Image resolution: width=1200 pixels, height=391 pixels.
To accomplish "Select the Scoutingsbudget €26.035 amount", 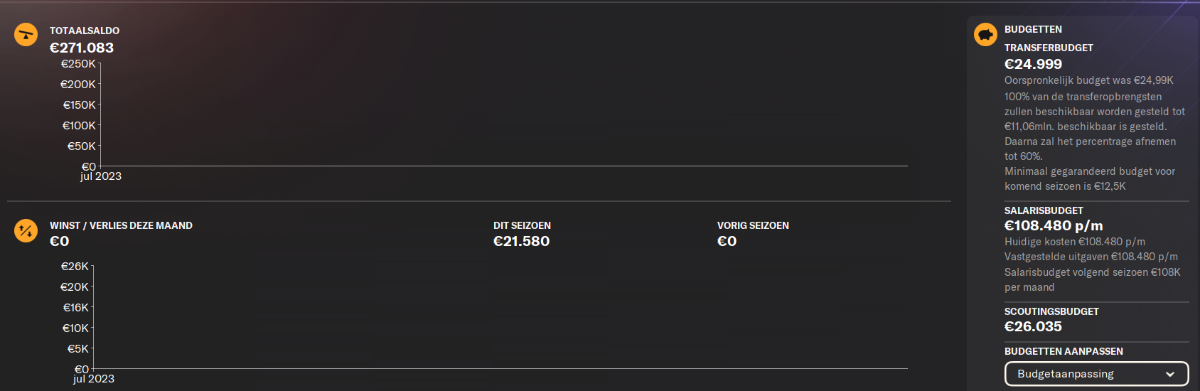I will 1033,326.
